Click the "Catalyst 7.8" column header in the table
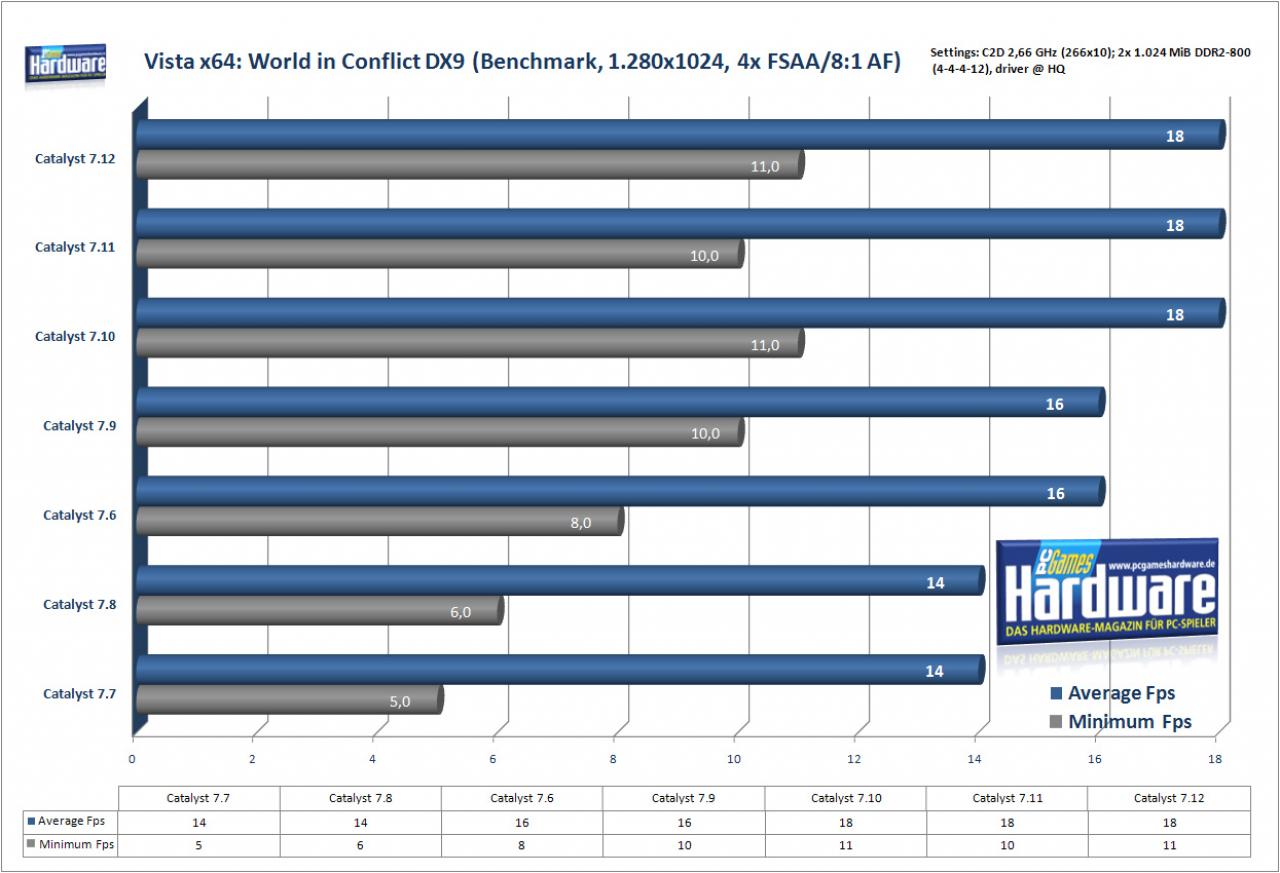Viewport: 1280px width, 873px height. point(360,798)
